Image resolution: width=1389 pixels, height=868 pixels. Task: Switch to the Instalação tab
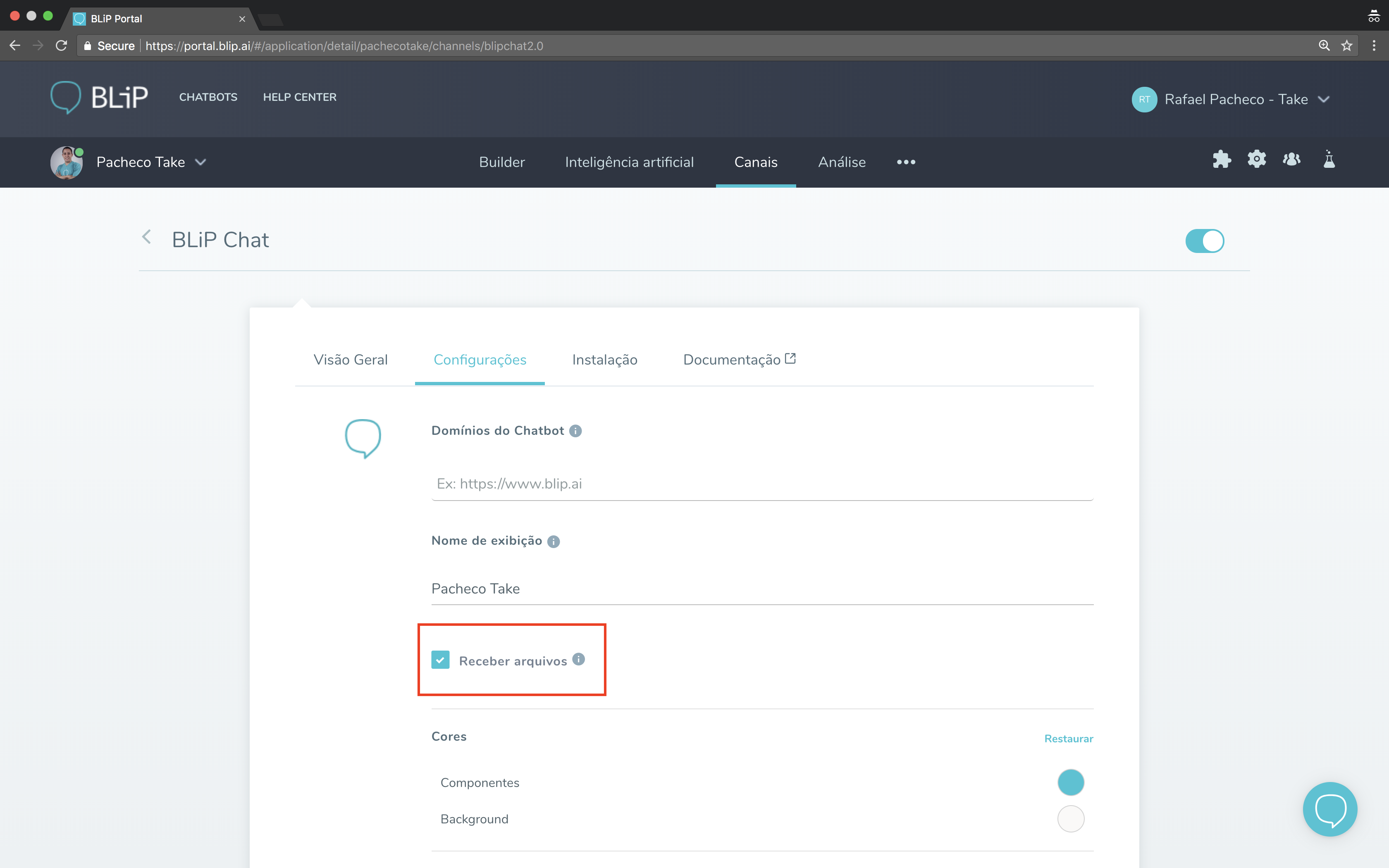(604, 360)
